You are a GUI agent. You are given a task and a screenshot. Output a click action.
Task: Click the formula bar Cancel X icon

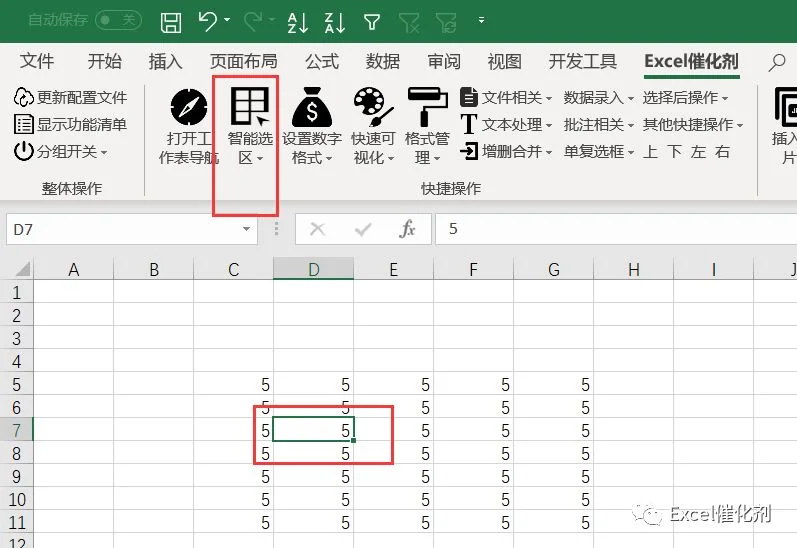(318, 229)
